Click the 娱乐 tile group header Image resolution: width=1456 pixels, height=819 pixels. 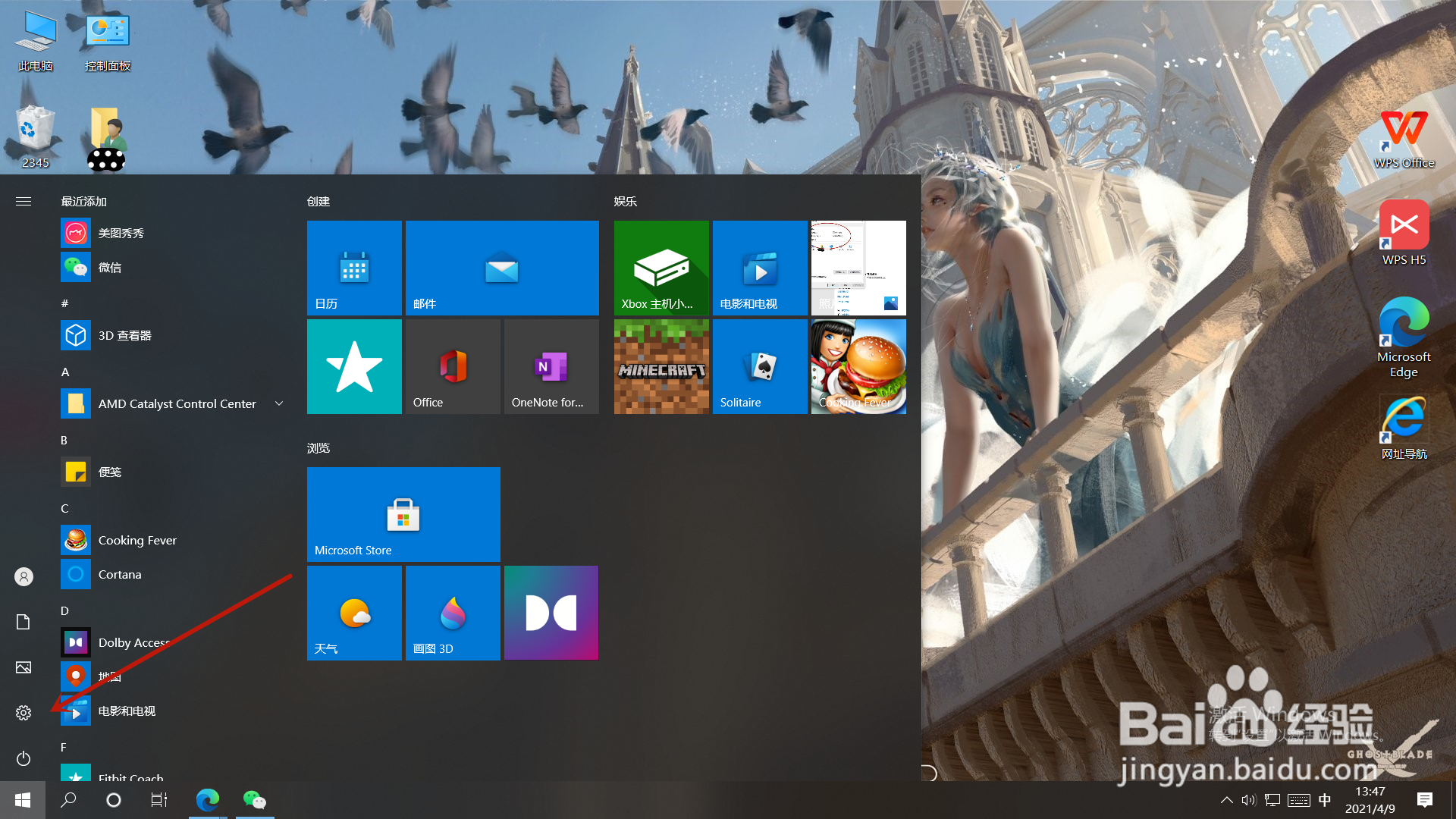626,201
